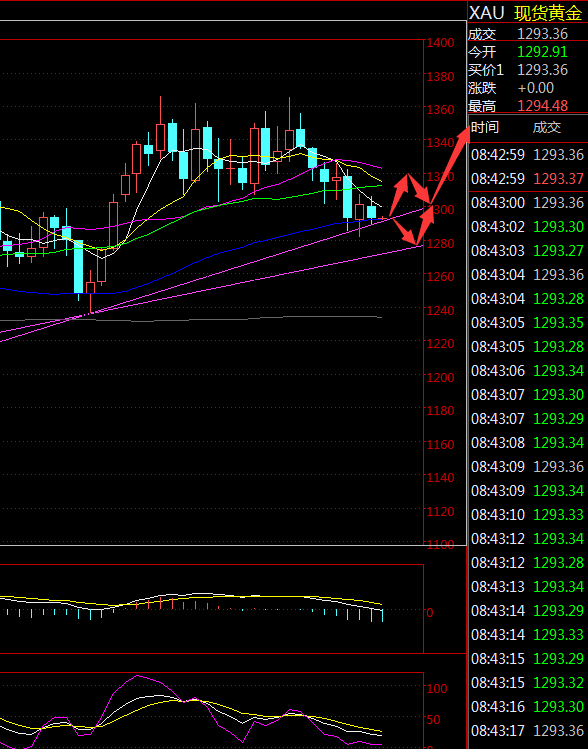The image size is (588, 749).
Task: Select price 1293.35 in the 08:43:05 row
Action: click(558, 323)
